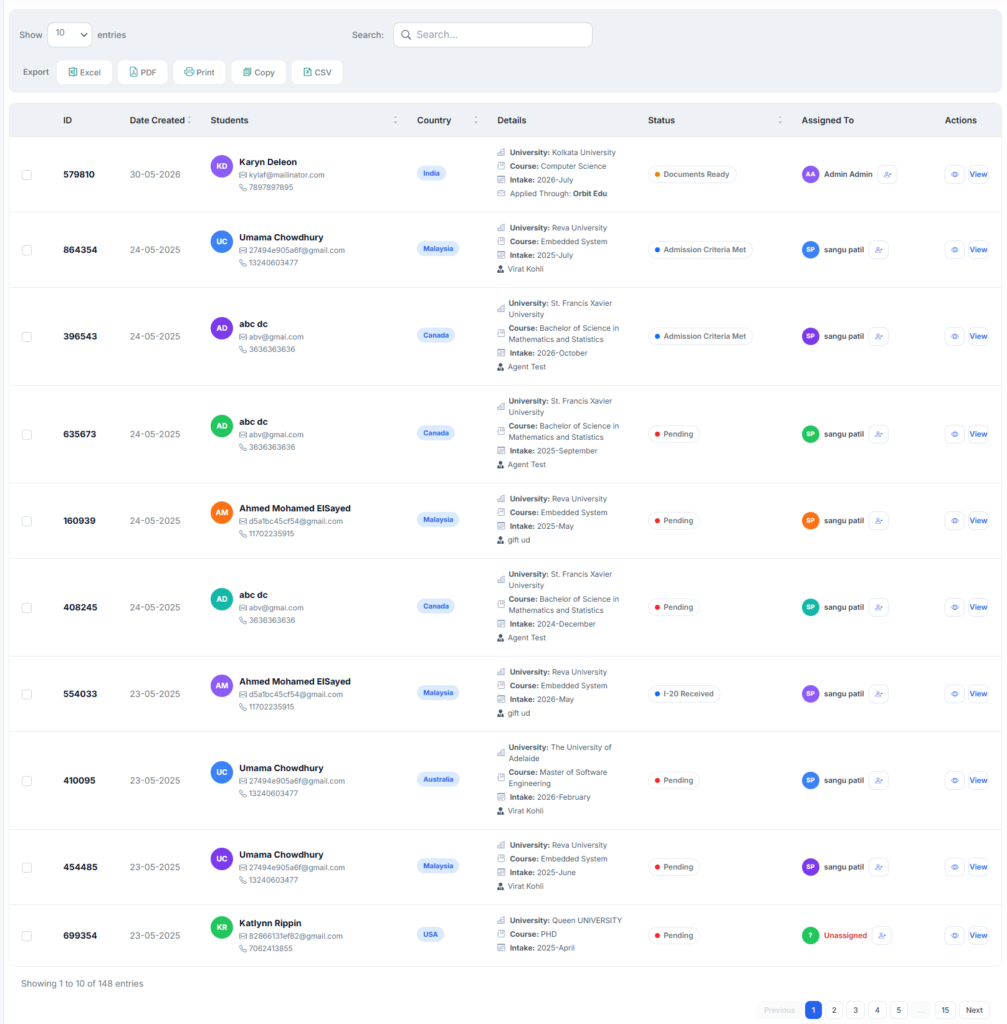Export table to Excel
The width and height of the screenshot is (1007, 1024).
pos(84,72)
